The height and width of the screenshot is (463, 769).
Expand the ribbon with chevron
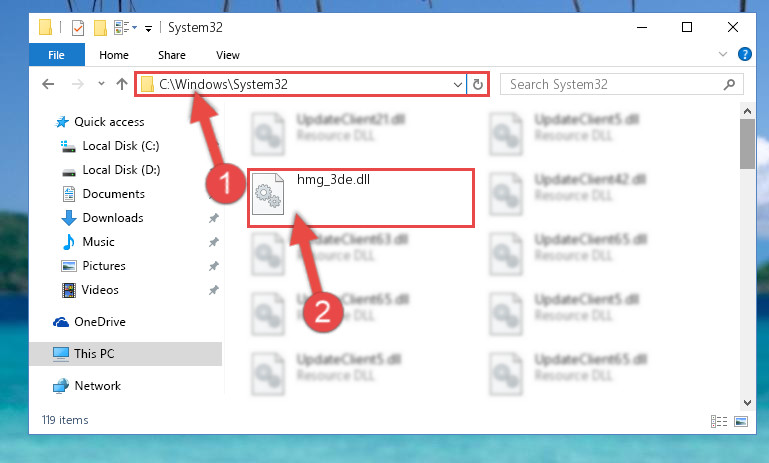[x=722, y=54]
